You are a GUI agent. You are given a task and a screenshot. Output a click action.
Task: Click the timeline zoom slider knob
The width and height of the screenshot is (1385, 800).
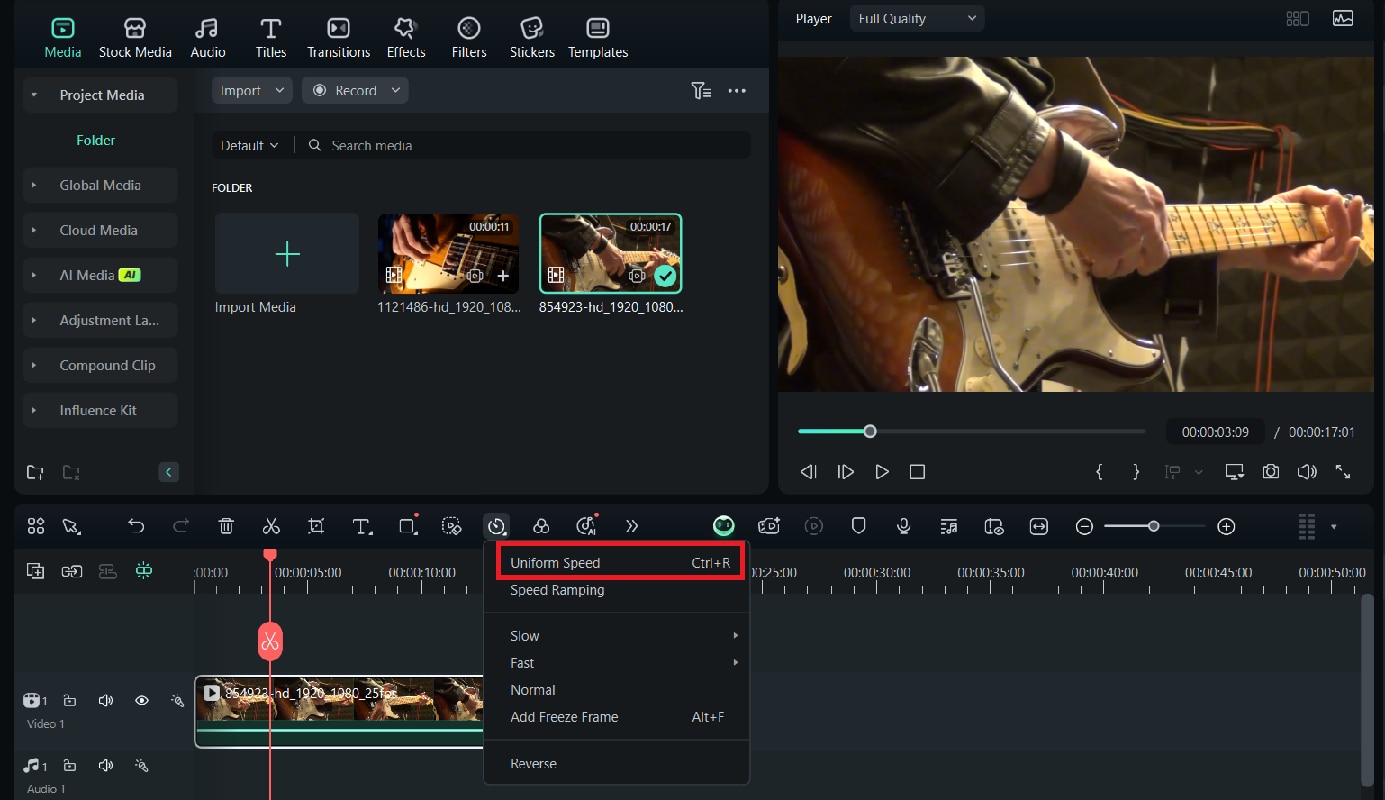pos(1154,526)
